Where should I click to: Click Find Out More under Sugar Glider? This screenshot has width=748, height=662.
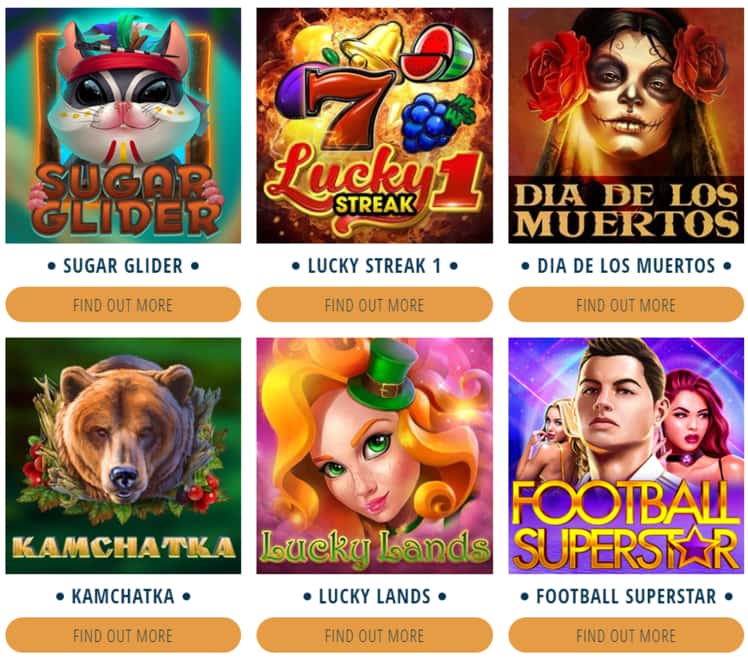click(123, 304)
